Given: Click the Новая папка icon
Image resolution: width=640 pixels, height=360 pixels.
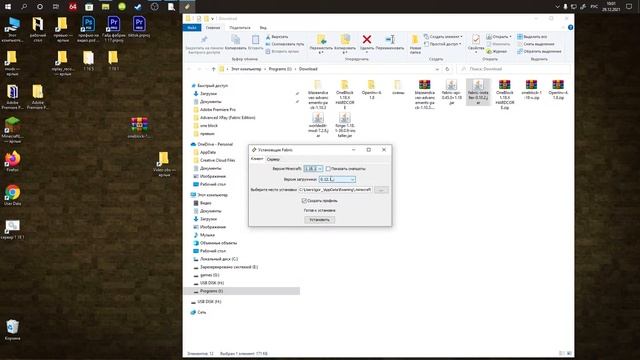Looking at the screenshot, I should (x=415, y=40).
